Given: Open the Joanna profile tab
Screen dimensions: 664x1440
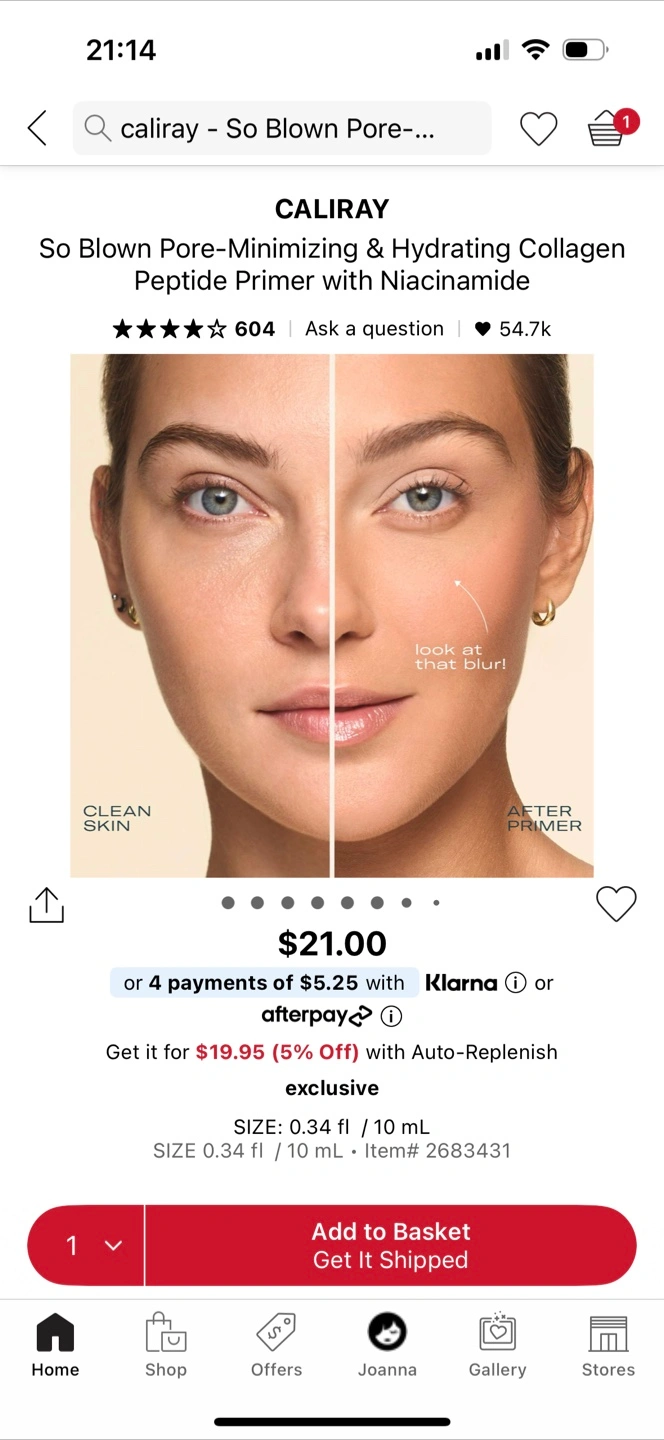Looking at the screenshot, I should 387,1347.
